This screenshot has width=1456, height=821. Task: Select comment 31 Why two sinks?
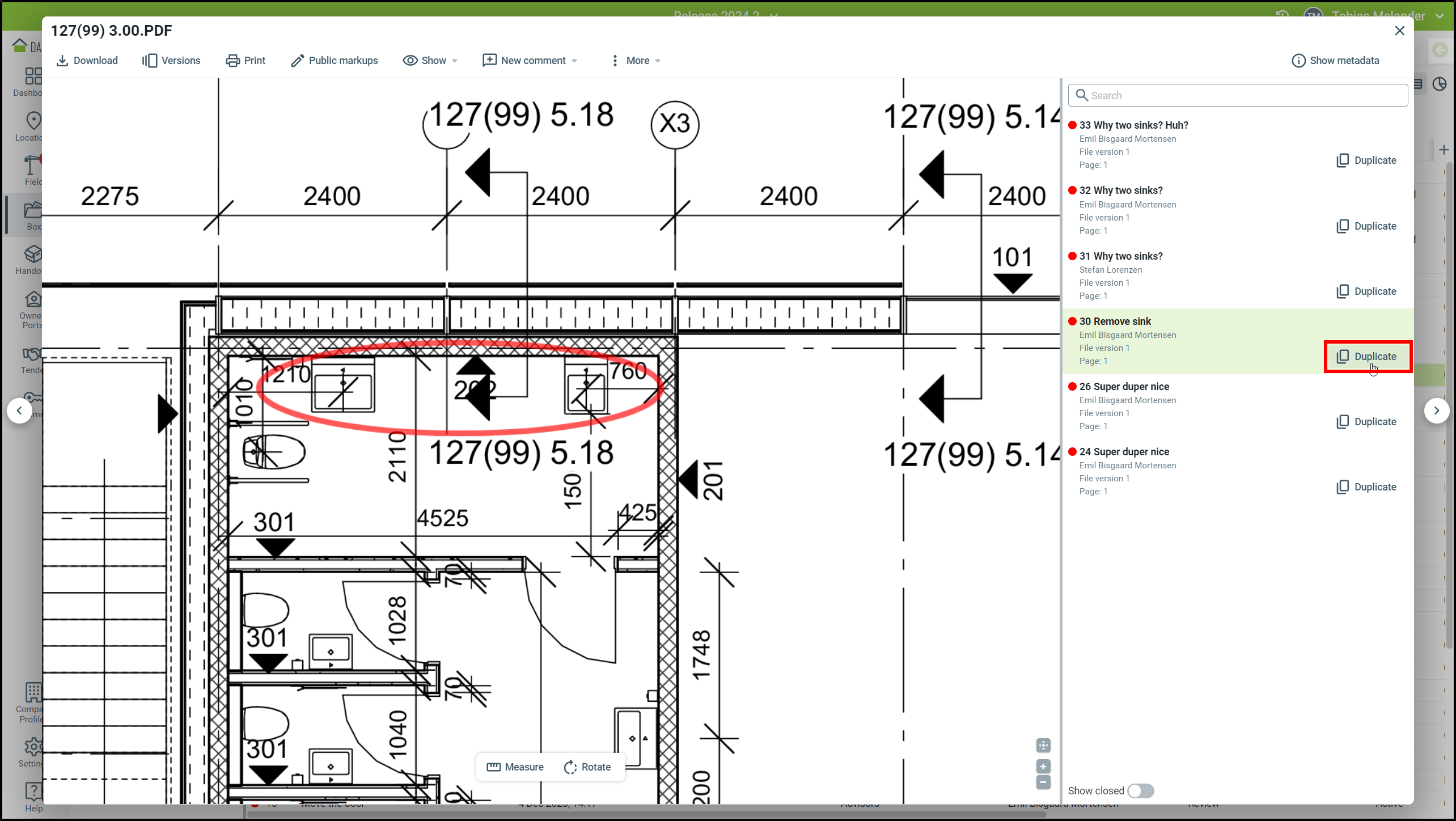[x=1120, y=256]
